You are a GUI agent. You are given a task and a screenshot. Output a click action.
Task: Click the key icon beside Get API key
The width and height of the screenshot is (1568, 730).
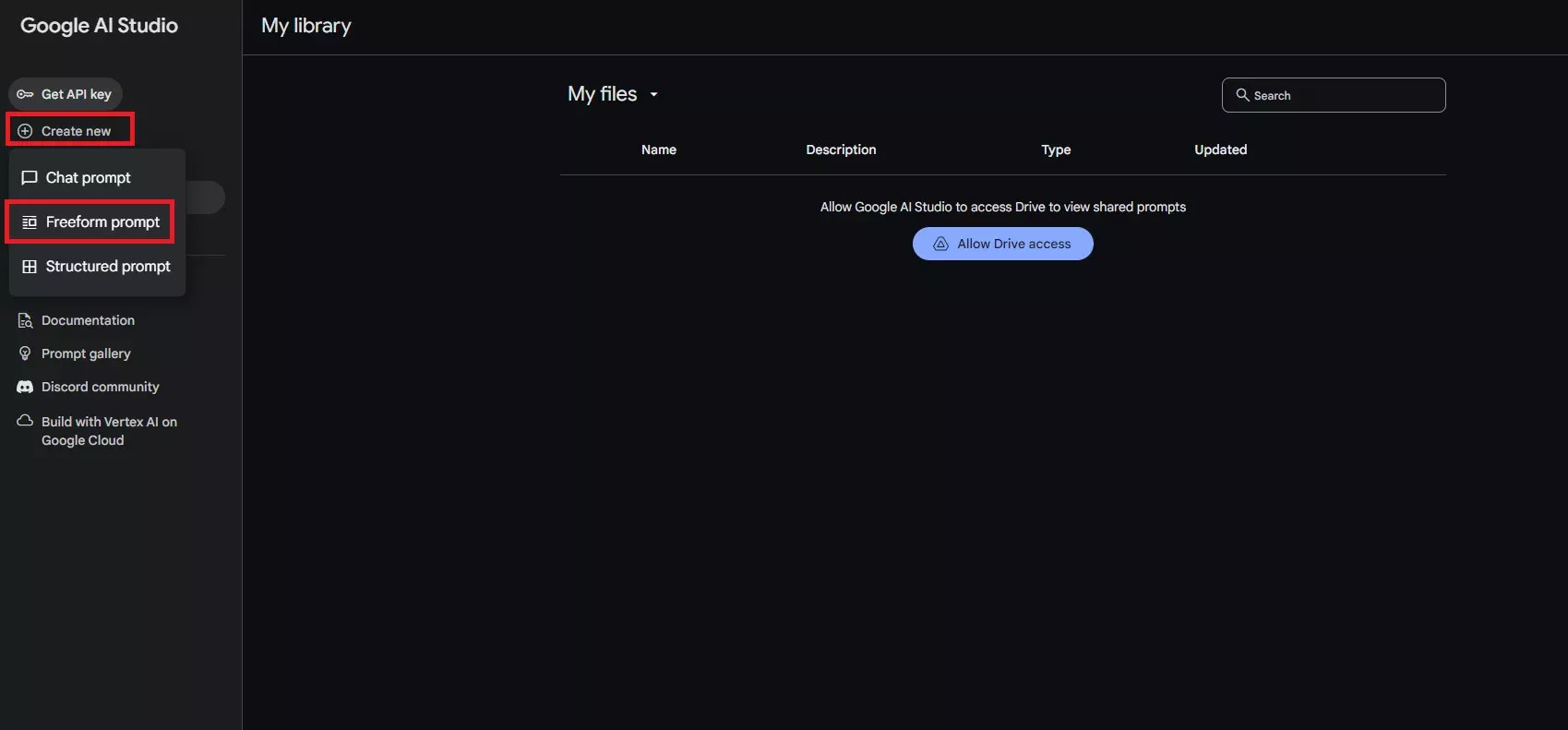tap(25, 94)
